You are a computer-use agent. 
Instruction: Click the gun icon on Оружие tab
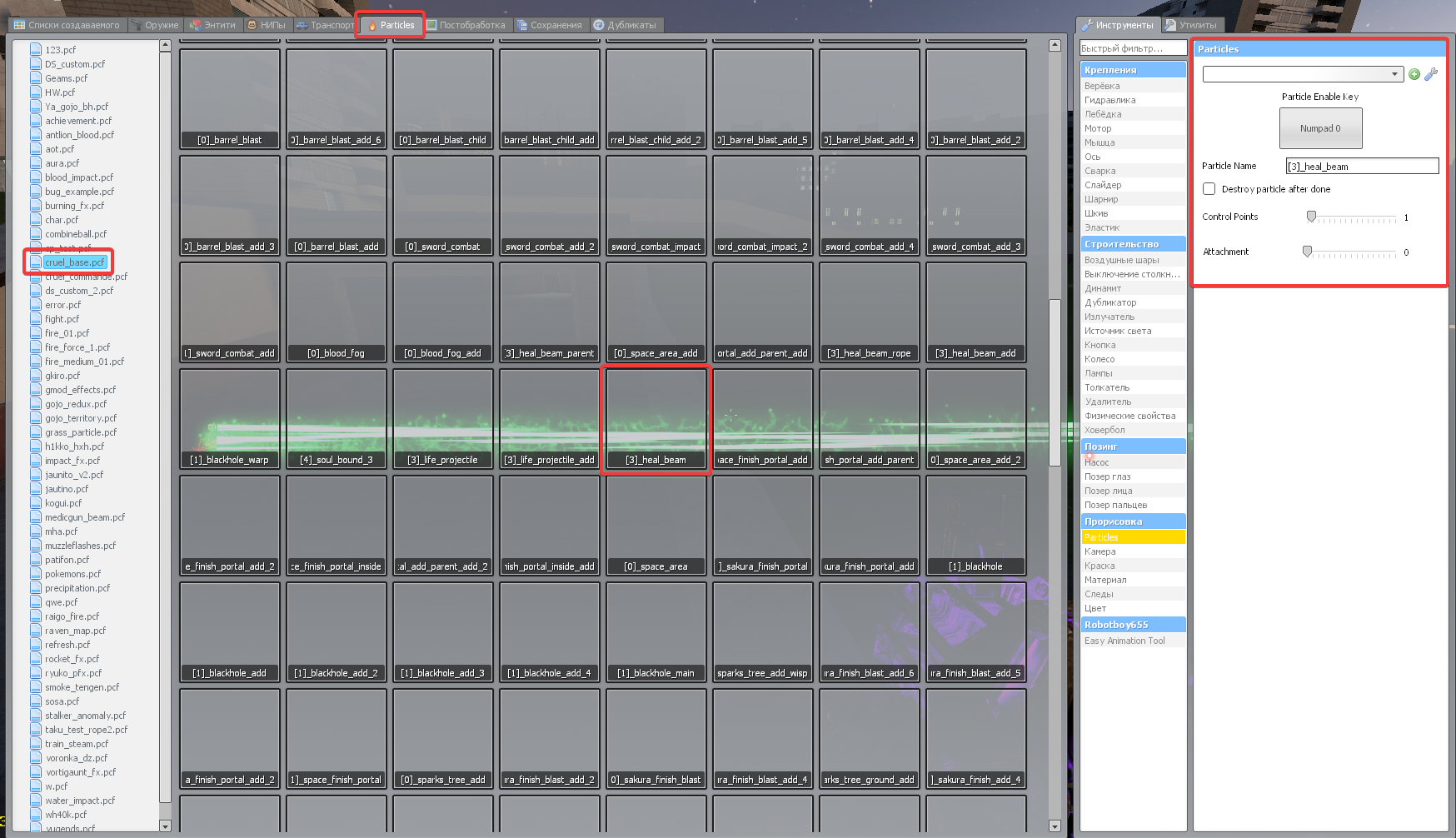137,26
